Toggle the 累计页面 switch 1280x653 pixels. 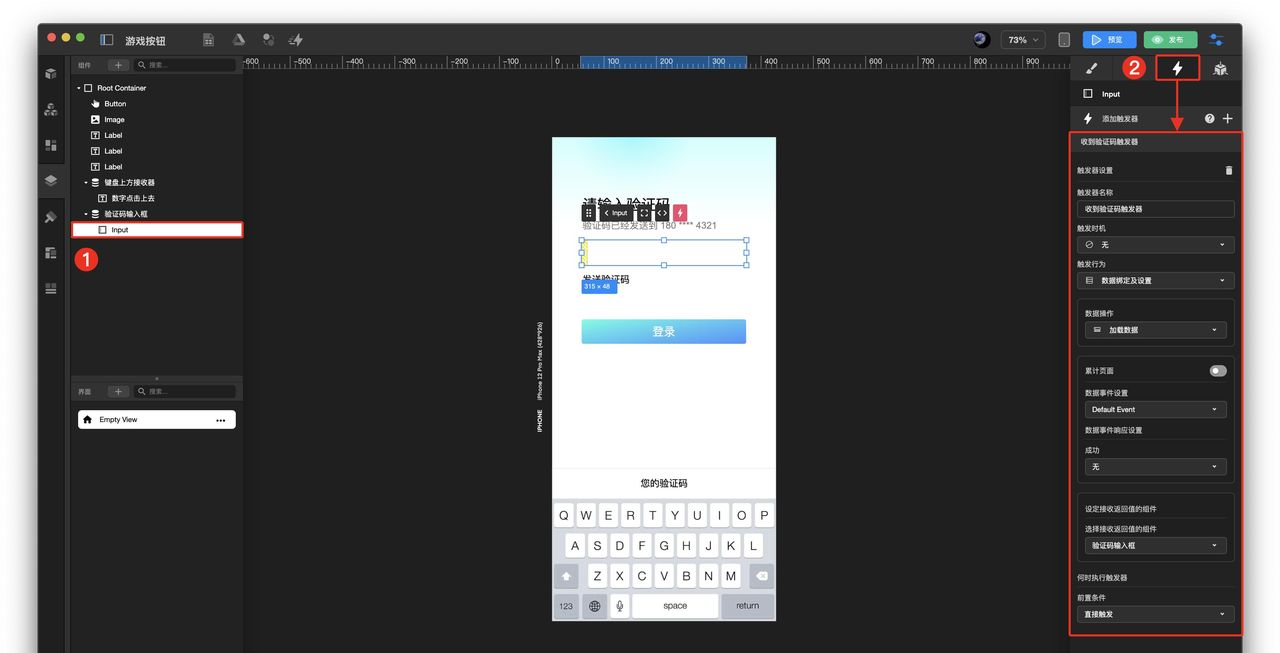tap(1218, 371)
